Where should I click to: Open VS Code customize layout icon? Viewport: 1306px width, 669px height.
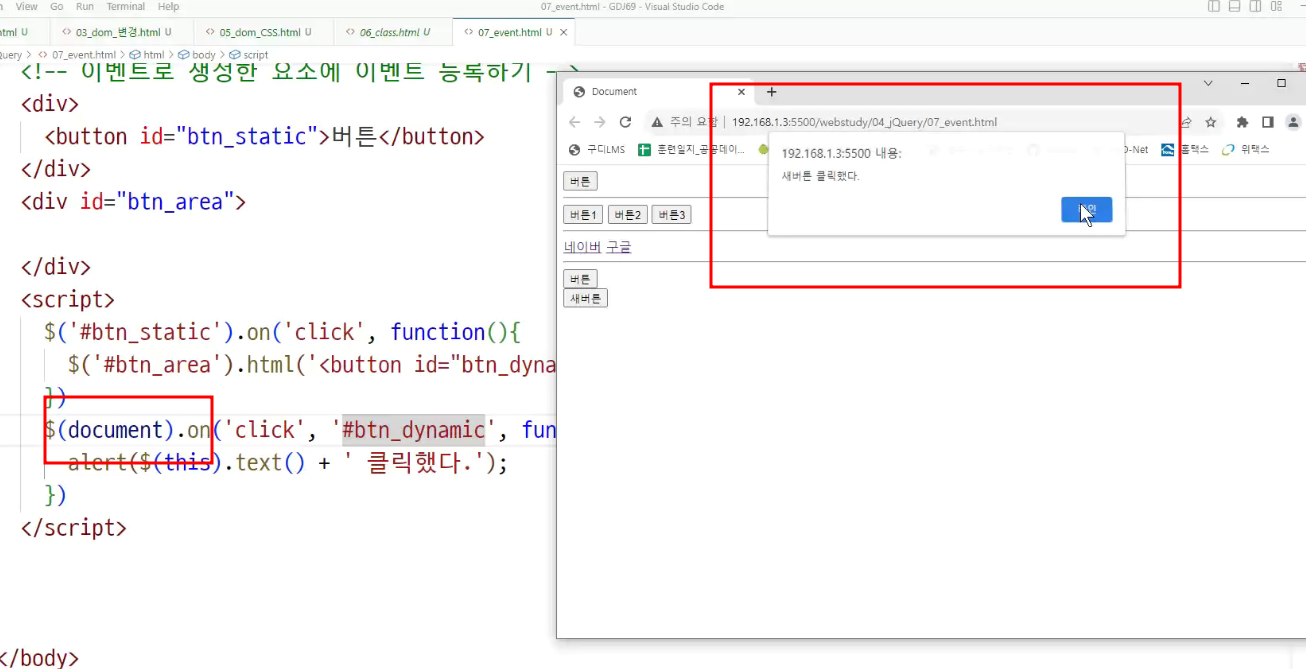pos(1276,6)
